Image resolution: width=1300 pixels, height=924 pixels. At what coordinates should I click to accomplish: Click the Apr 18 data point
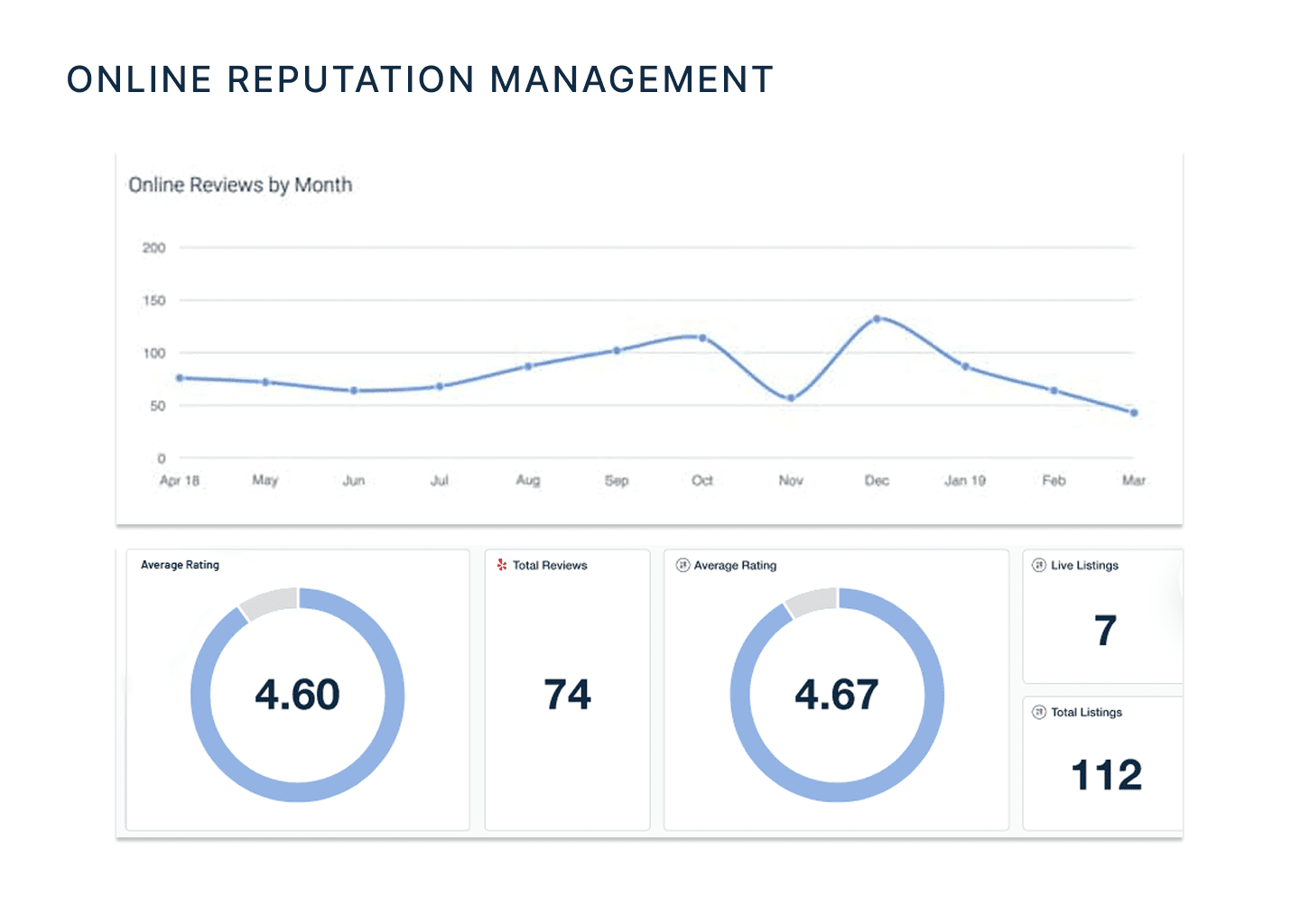(x=180, y=378)
